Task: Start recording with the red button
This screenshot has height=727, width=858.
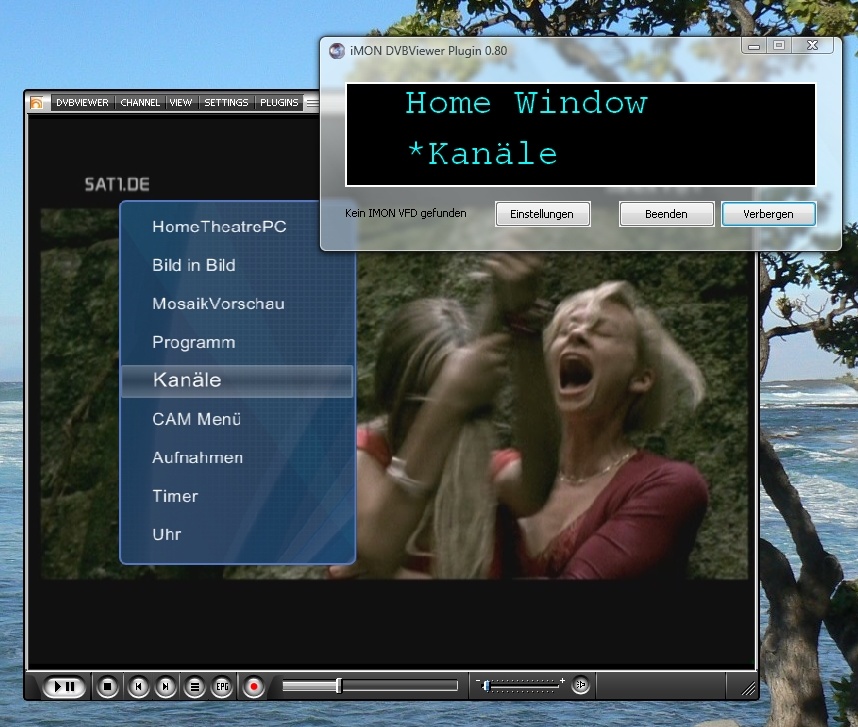Action: coord(254,686)
